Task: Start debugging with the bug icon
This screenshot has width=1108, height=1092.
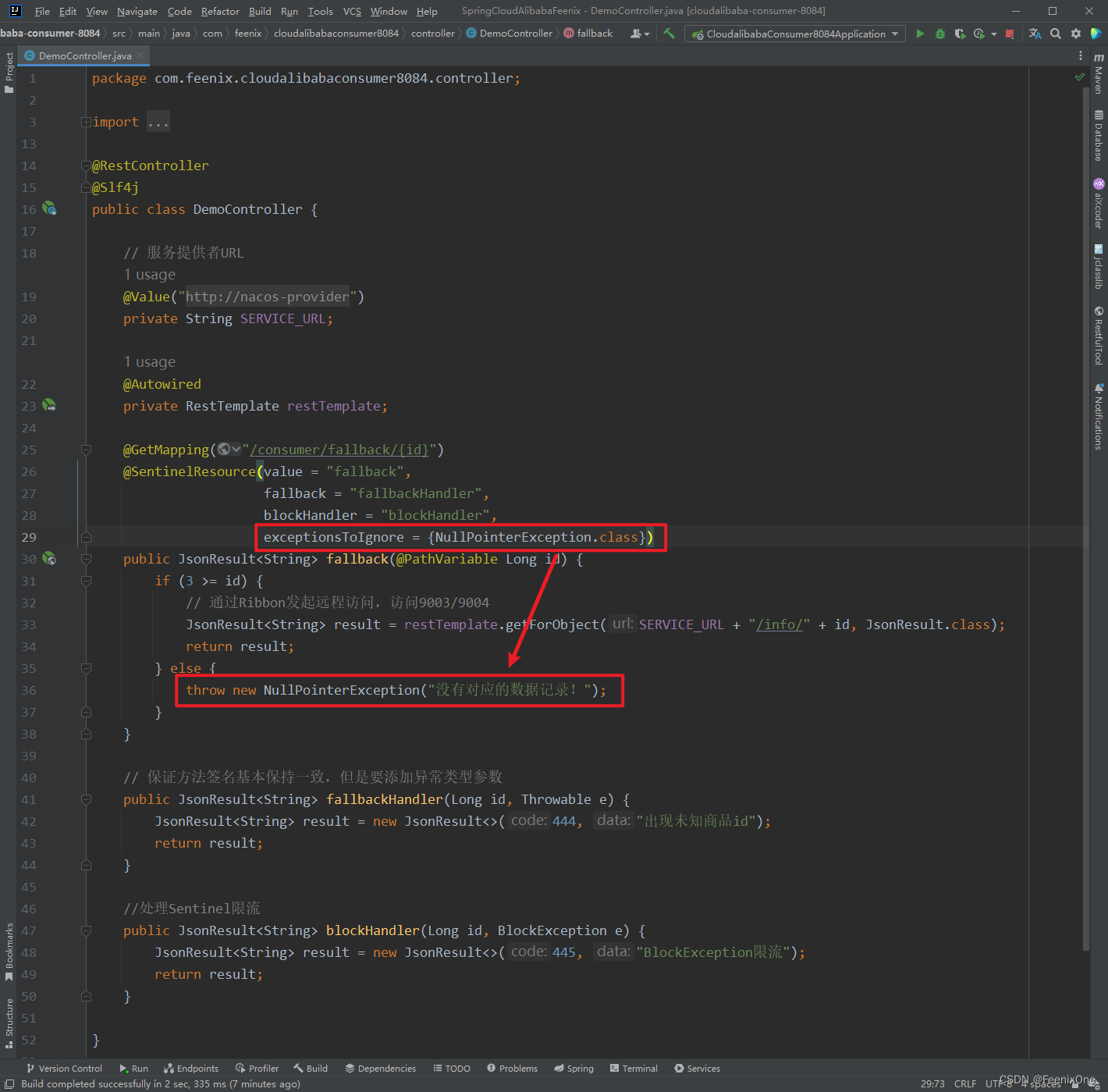Action: click(x=940, y=34)
